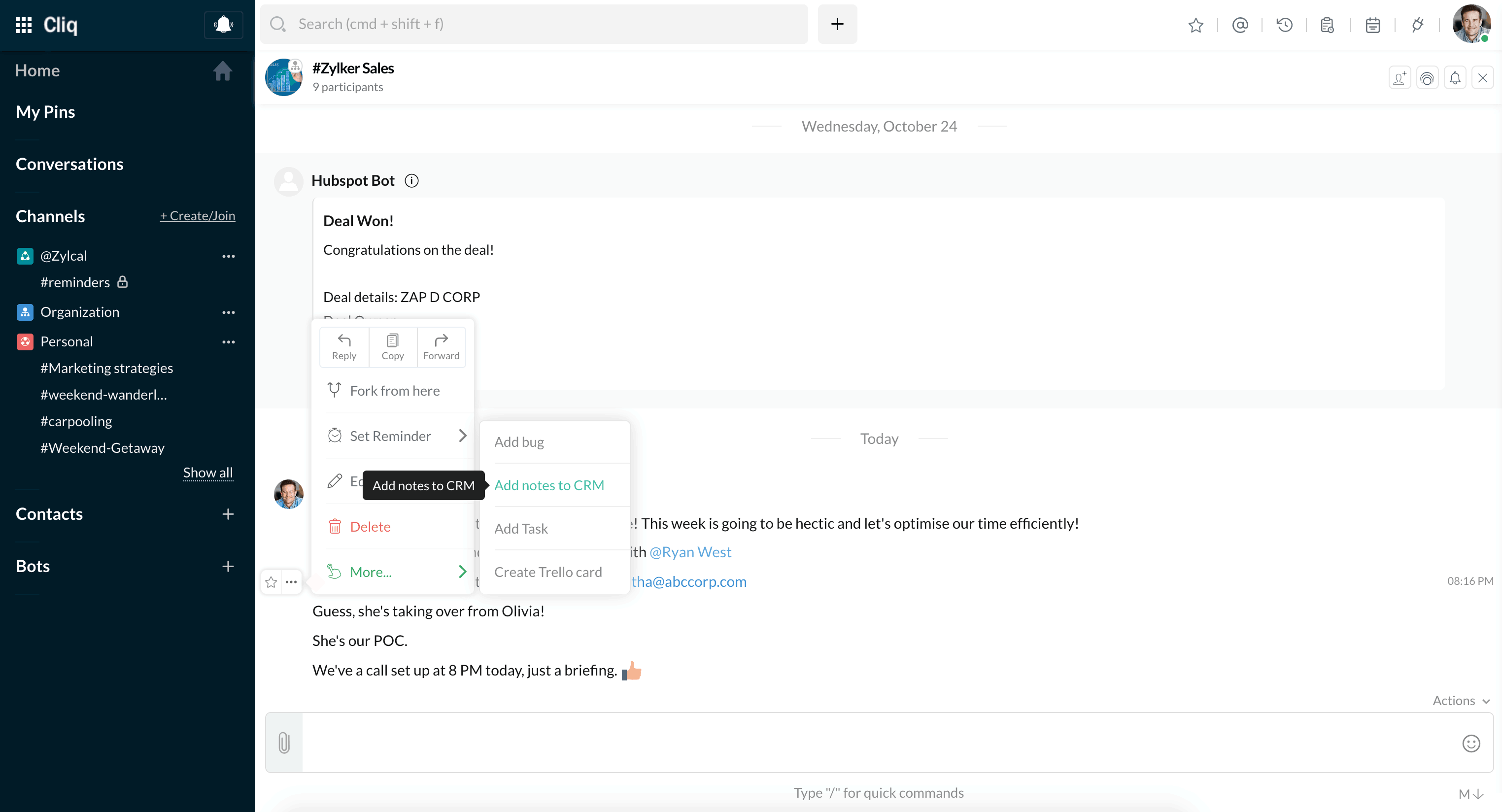Select Add bug from submenu
Screen dimensions: 1502x812
coord(554,442)
